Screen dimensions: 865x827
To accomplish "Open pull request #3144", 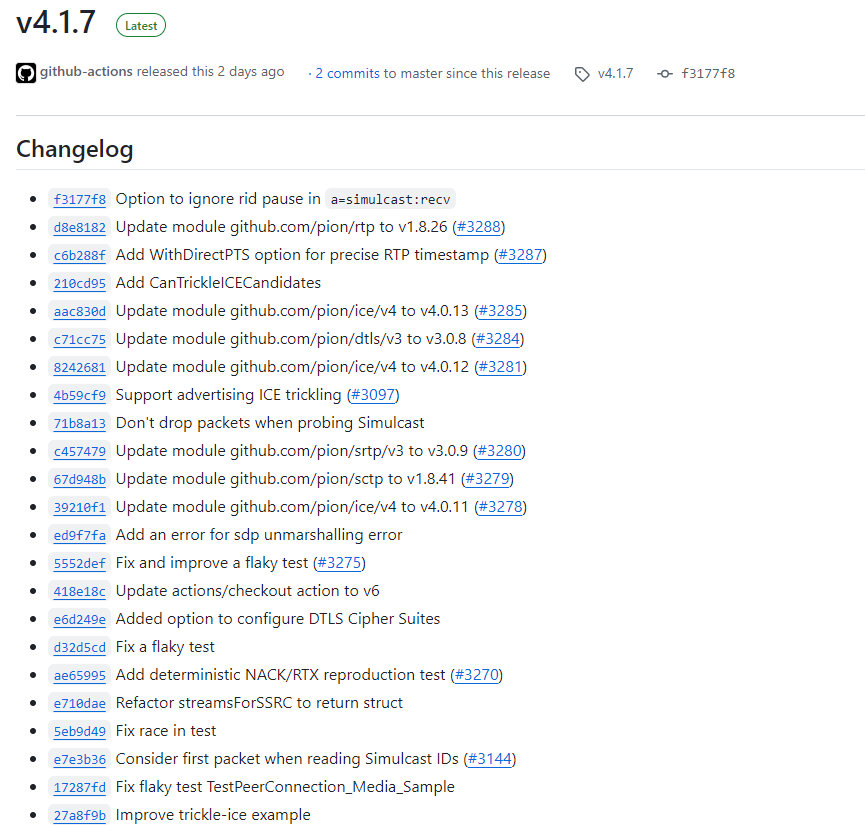I will click(490, 759).
